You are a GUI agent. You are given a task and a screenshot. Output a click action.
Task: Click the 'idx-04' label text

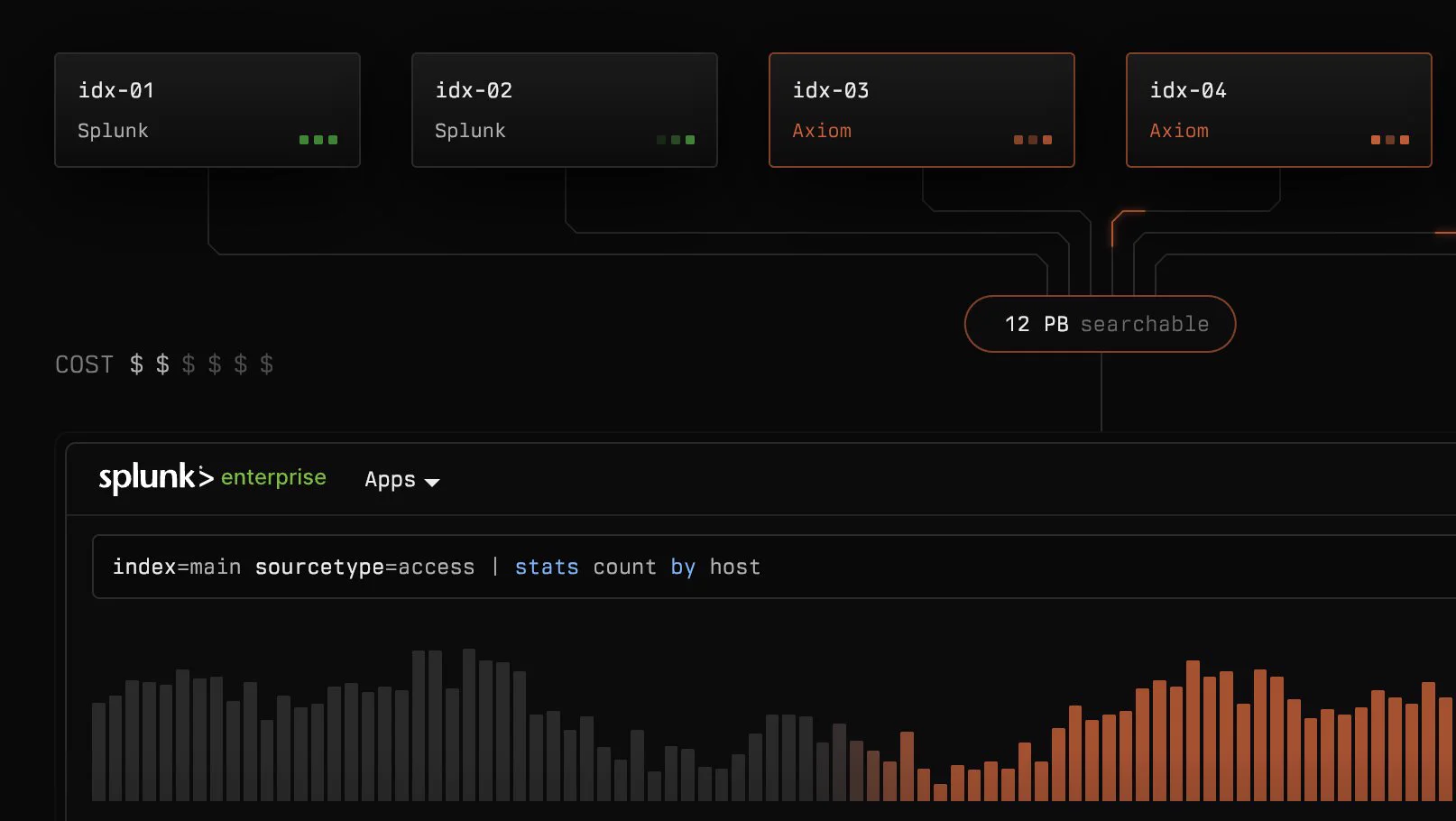(1188, 90)
